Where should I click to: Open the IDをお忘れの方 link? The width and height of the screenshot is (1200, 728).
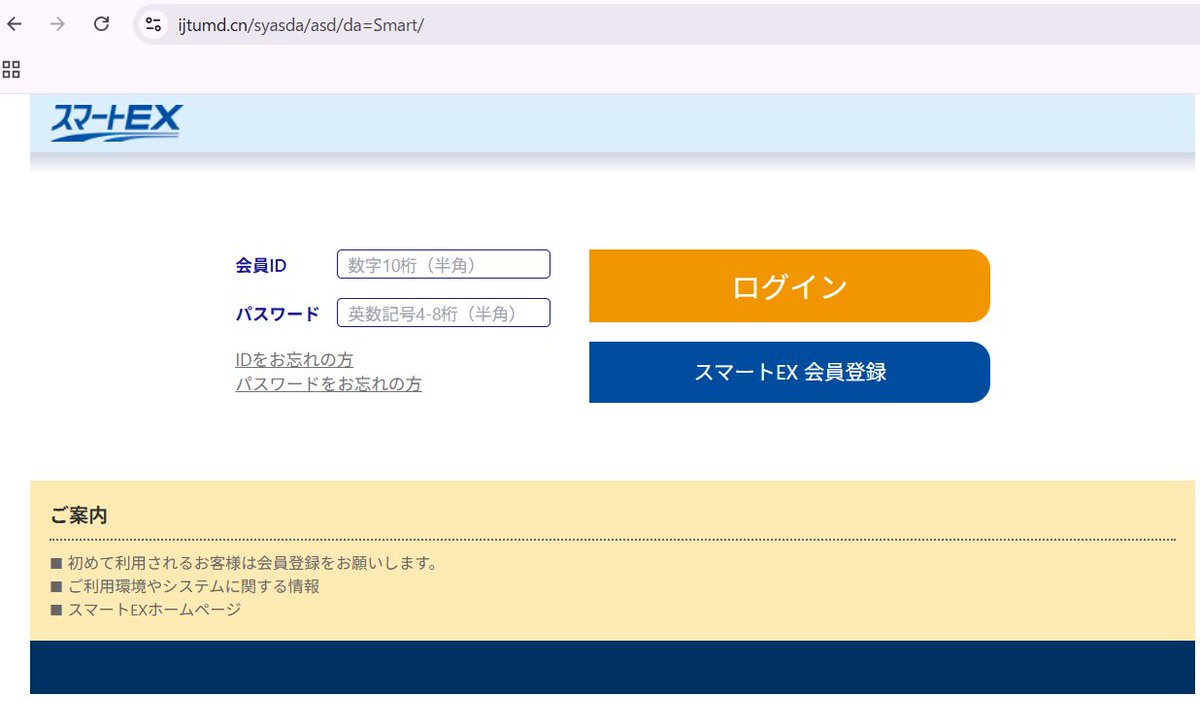[294, 360]
